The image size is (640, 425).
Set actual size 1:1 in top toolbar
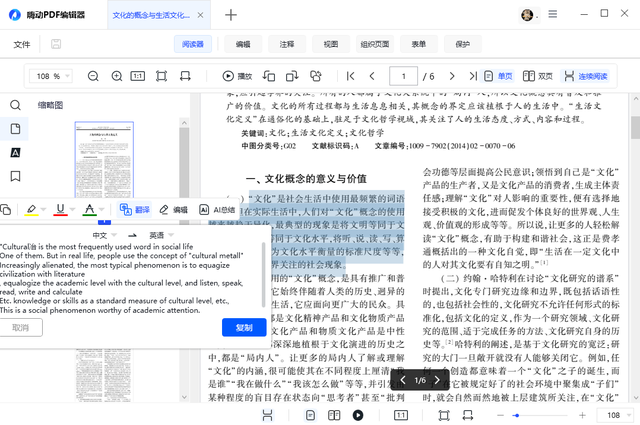pyautogui.click(x=138, y=76)
